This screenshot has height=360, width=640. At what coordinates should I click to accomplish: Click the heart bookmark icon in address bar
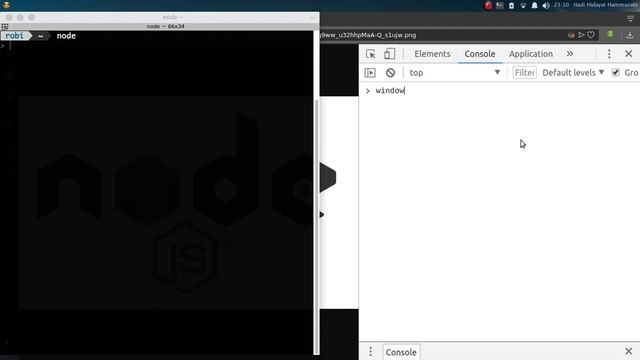tap(591, 35)
